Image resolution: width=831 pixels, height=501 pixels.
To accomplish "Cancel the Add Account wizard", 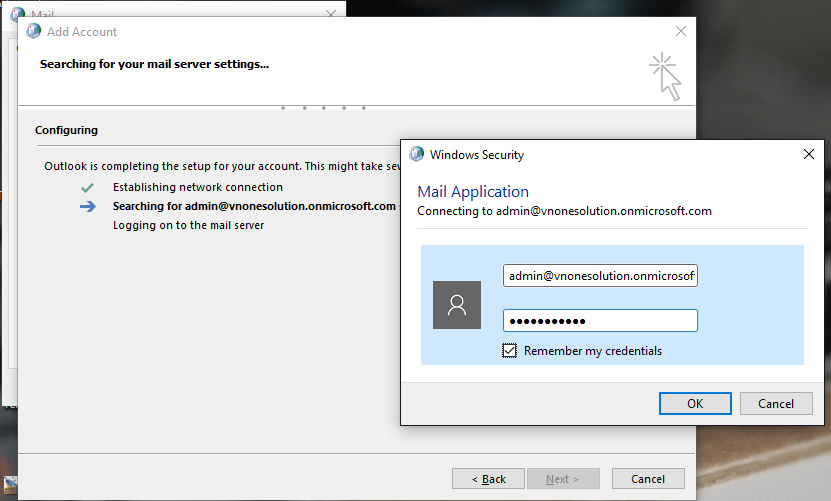I will click(648, 478).
